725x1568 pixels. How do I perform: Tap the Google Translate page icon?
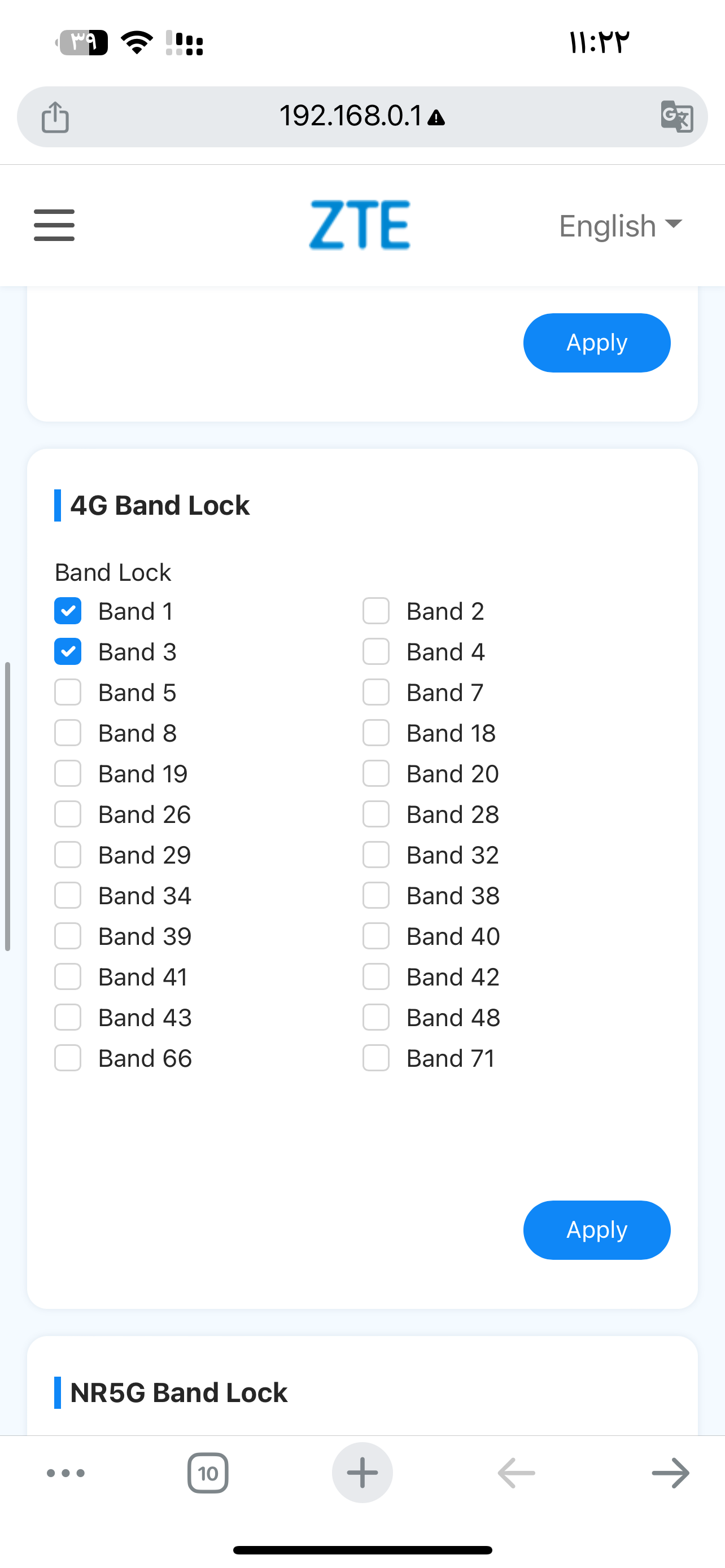[676, 116]
